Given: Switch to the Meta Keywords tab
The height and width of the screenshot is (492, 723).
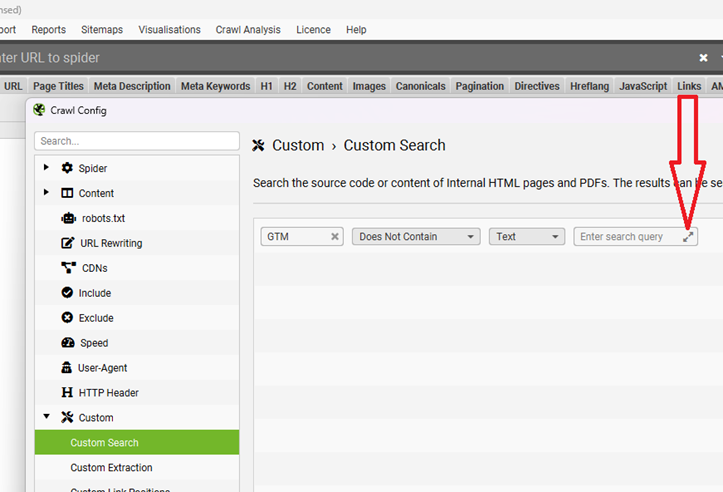Looking at the screenshot, I should click(215, 86).
